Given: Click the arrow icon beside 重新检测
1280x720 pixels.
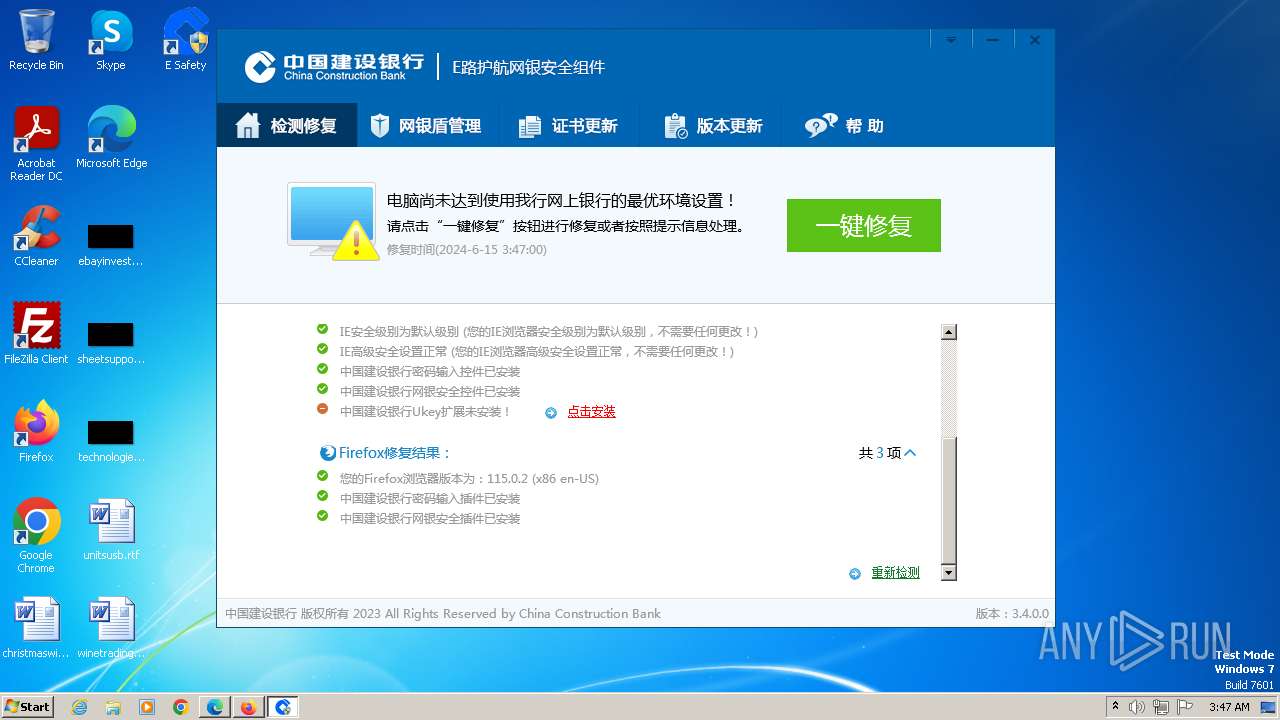Looking at the screenshot, I should [855, 573].
